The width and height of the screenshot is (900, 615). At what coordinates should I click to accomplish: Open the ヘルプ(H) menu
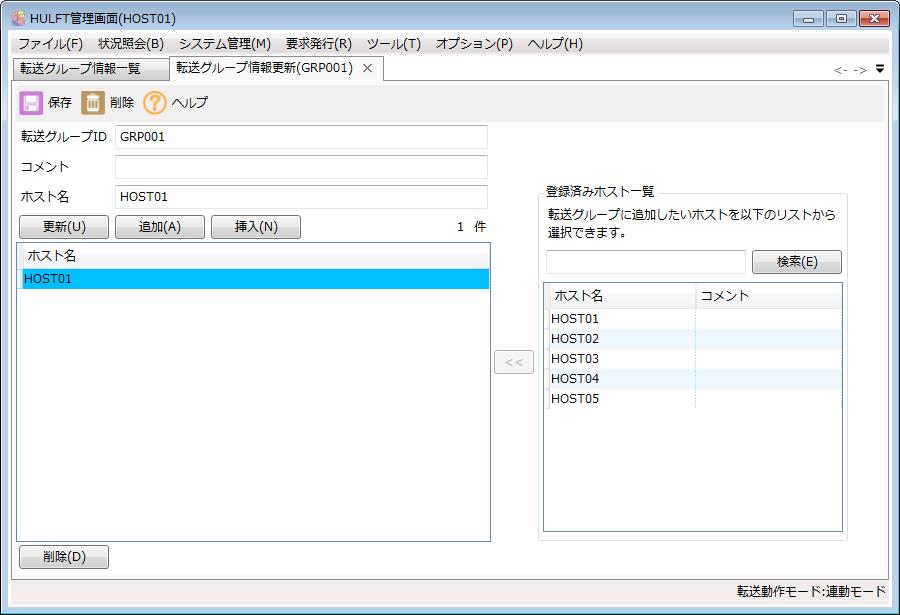click(x=555, y=44)
